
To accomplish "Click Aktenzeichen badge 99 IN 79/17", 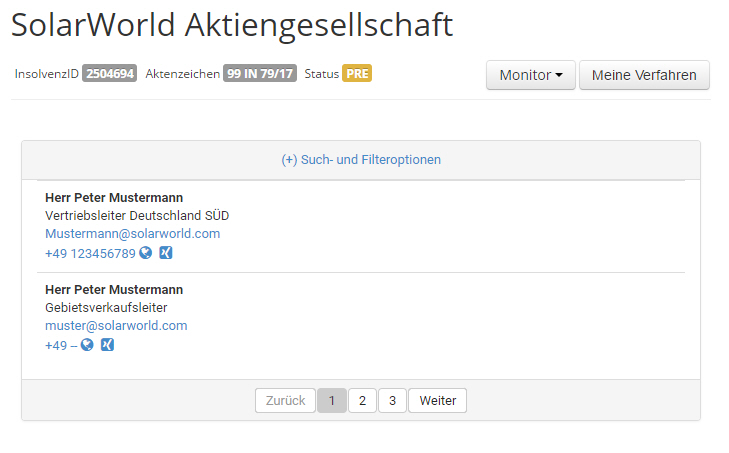I will point(260,73).
